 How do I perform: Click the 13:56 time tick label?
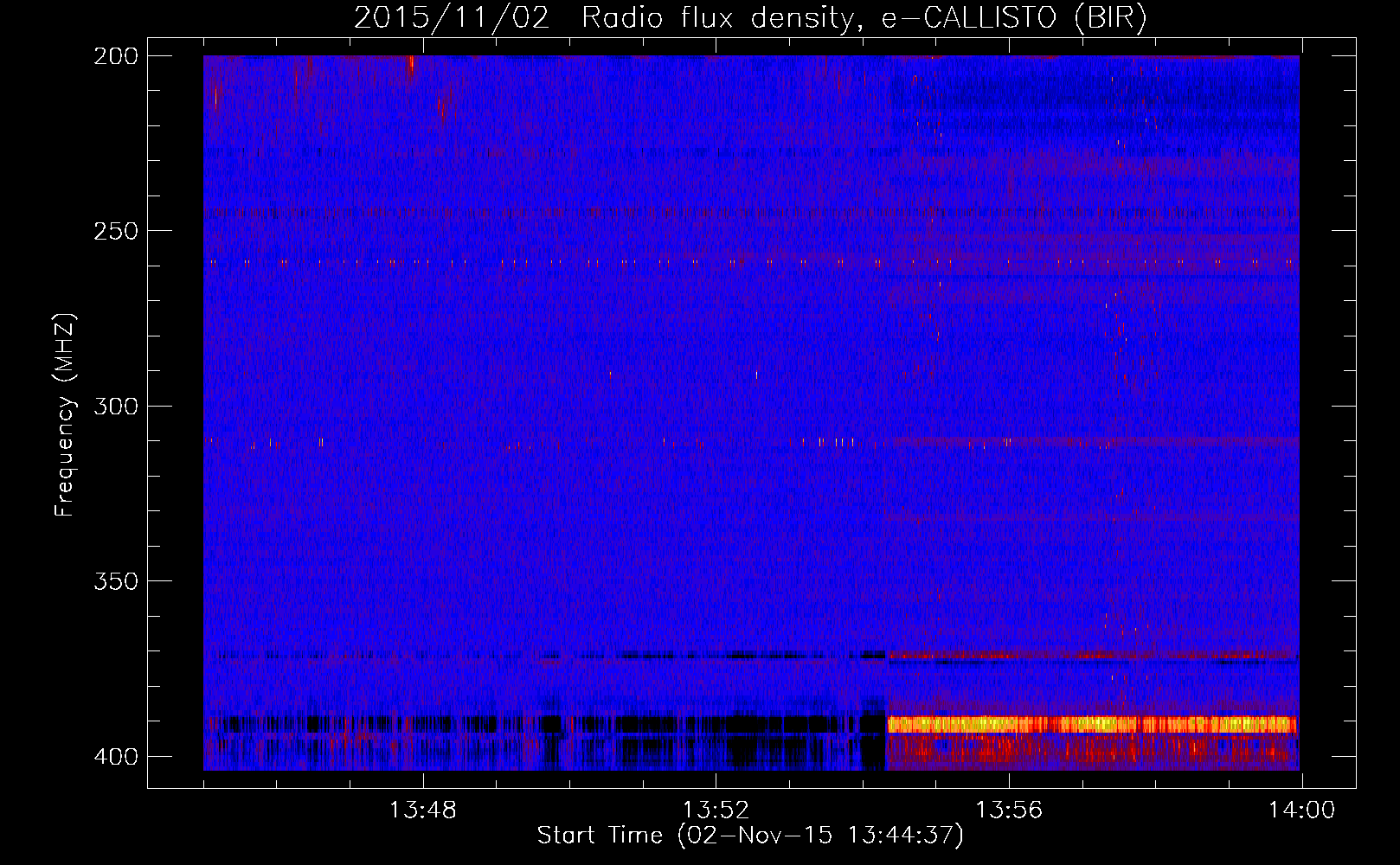point(1009,811)
